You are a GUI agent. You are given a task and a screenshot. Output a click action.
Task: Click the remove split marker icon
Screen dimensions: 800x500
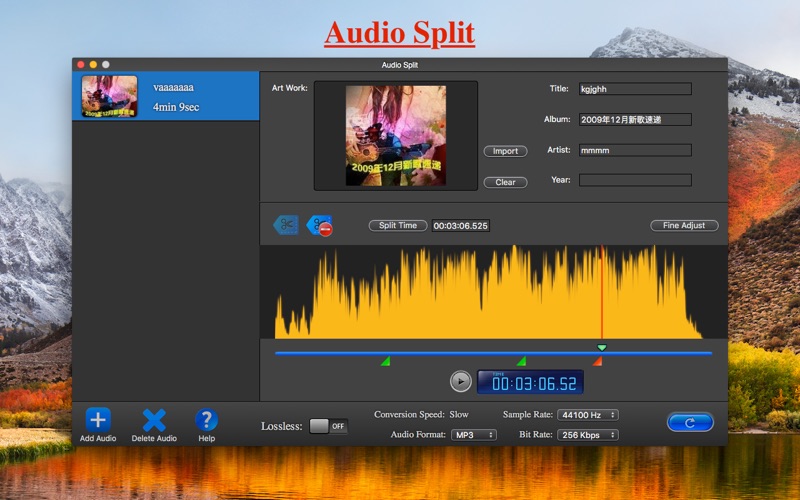pos(319,225)
